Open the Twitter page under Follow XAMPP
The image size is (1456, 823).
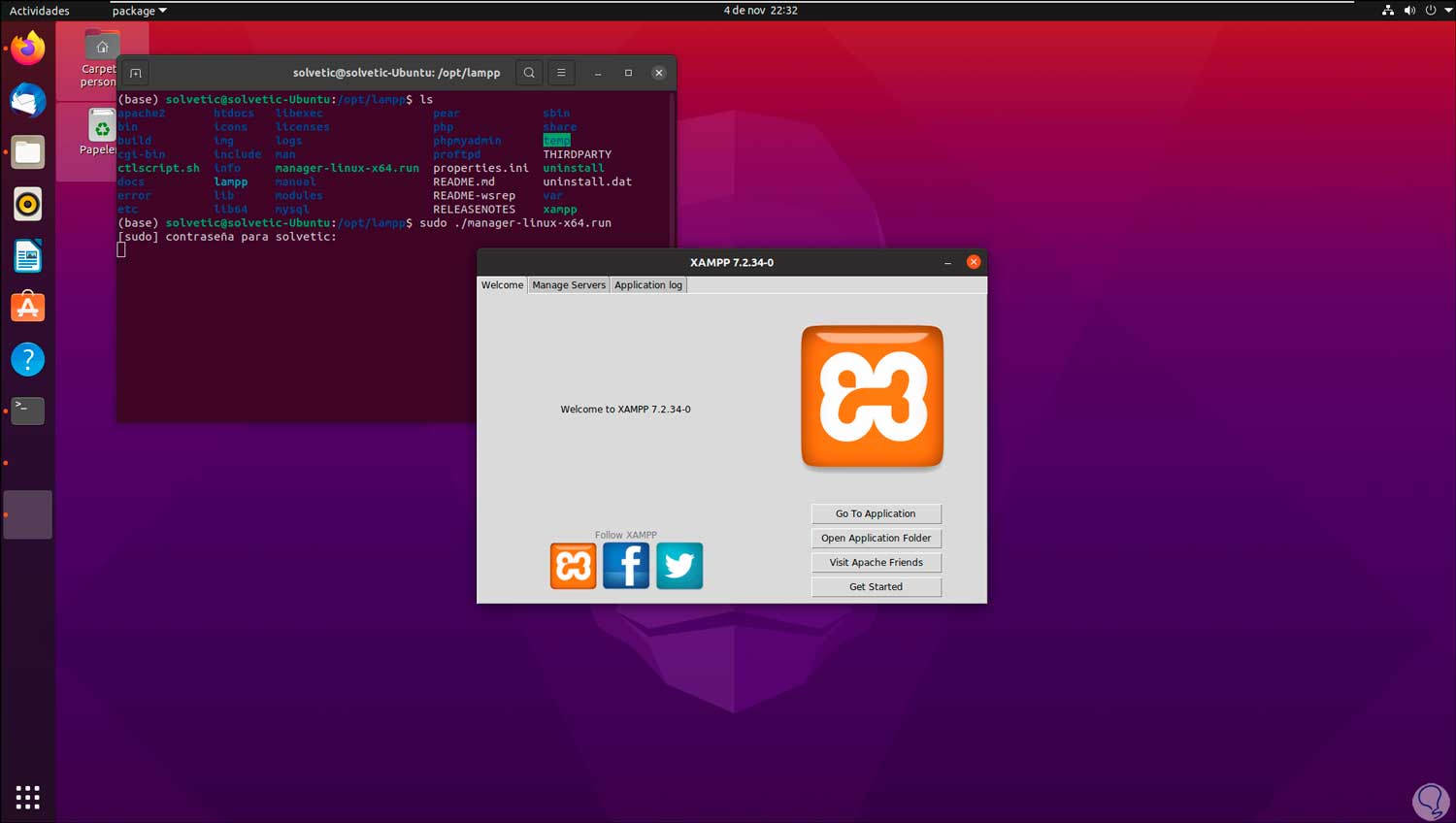(679, 566)
